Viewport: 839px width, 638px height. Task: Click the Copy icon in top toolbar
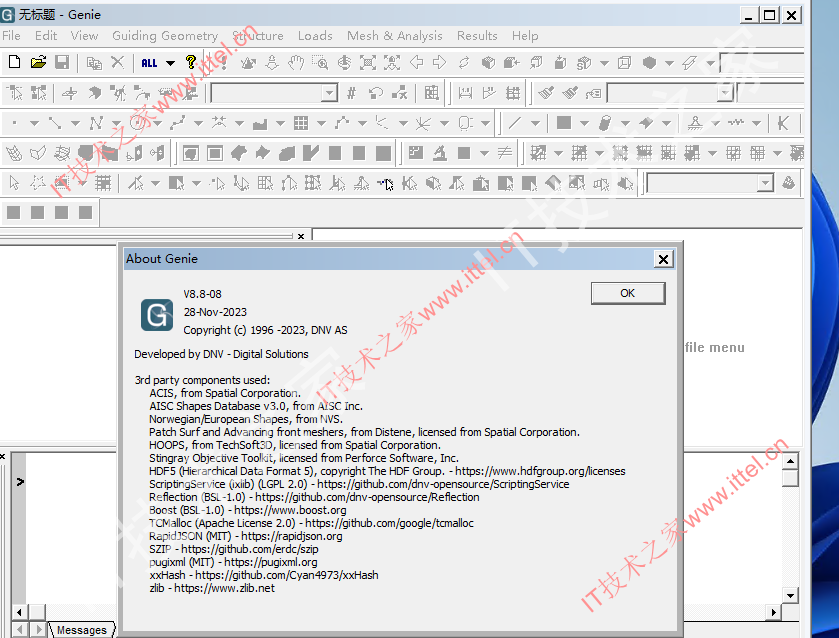(x=94, y=63)
